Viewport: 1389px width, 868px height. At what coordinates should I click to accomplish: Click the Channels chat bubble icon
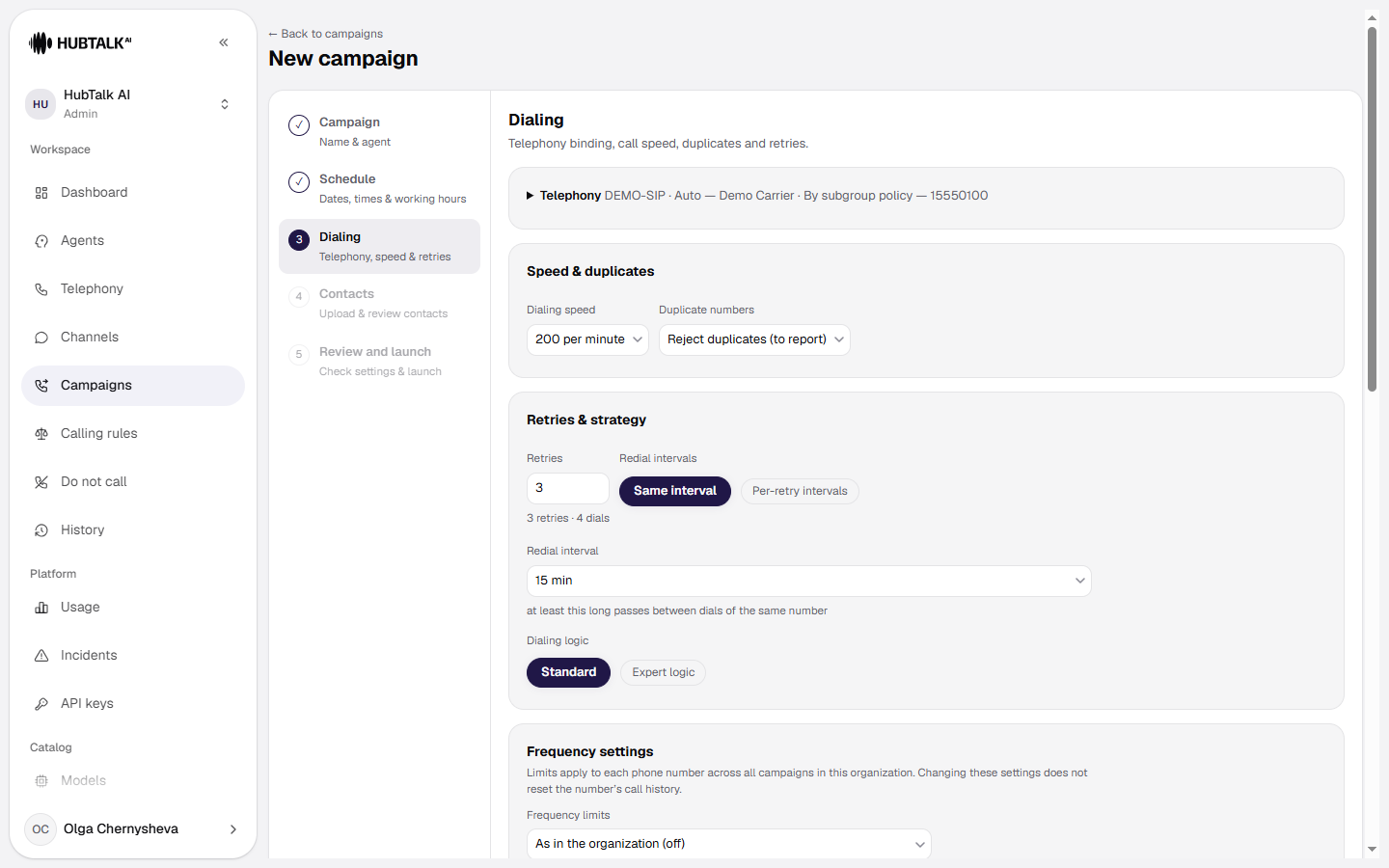41,338
